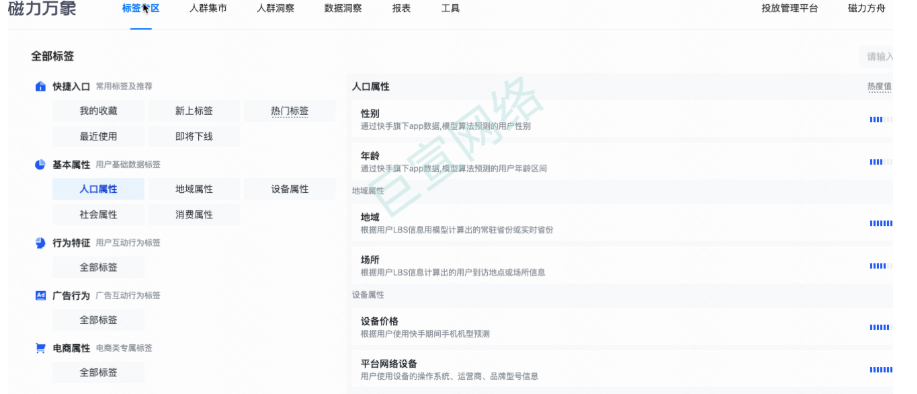Click the 场所 heat value bar

pyautogui.click(x=881, y=266)
